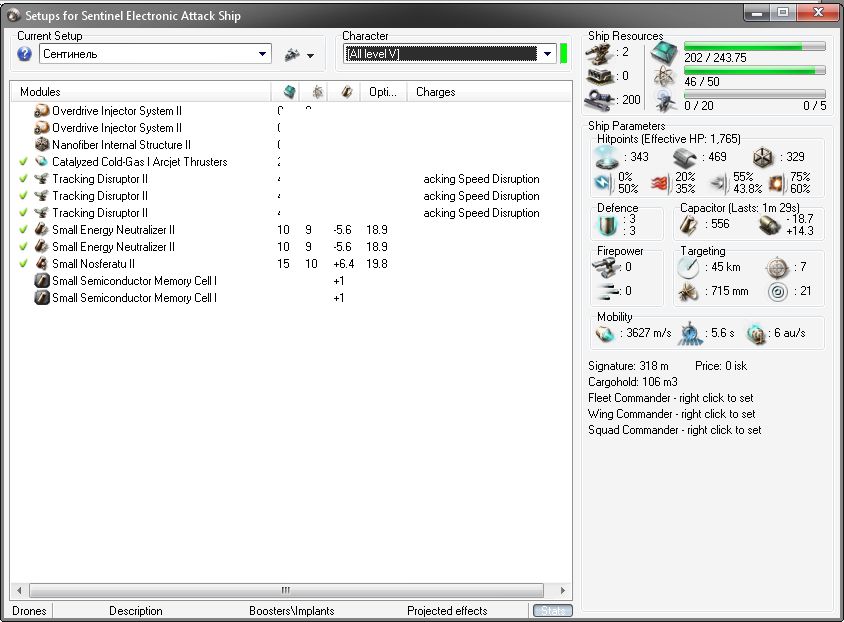This screenshot has height=622, width=844.
Task: Click the align time icon showing 5.6 s
Action: click(690, 334)
